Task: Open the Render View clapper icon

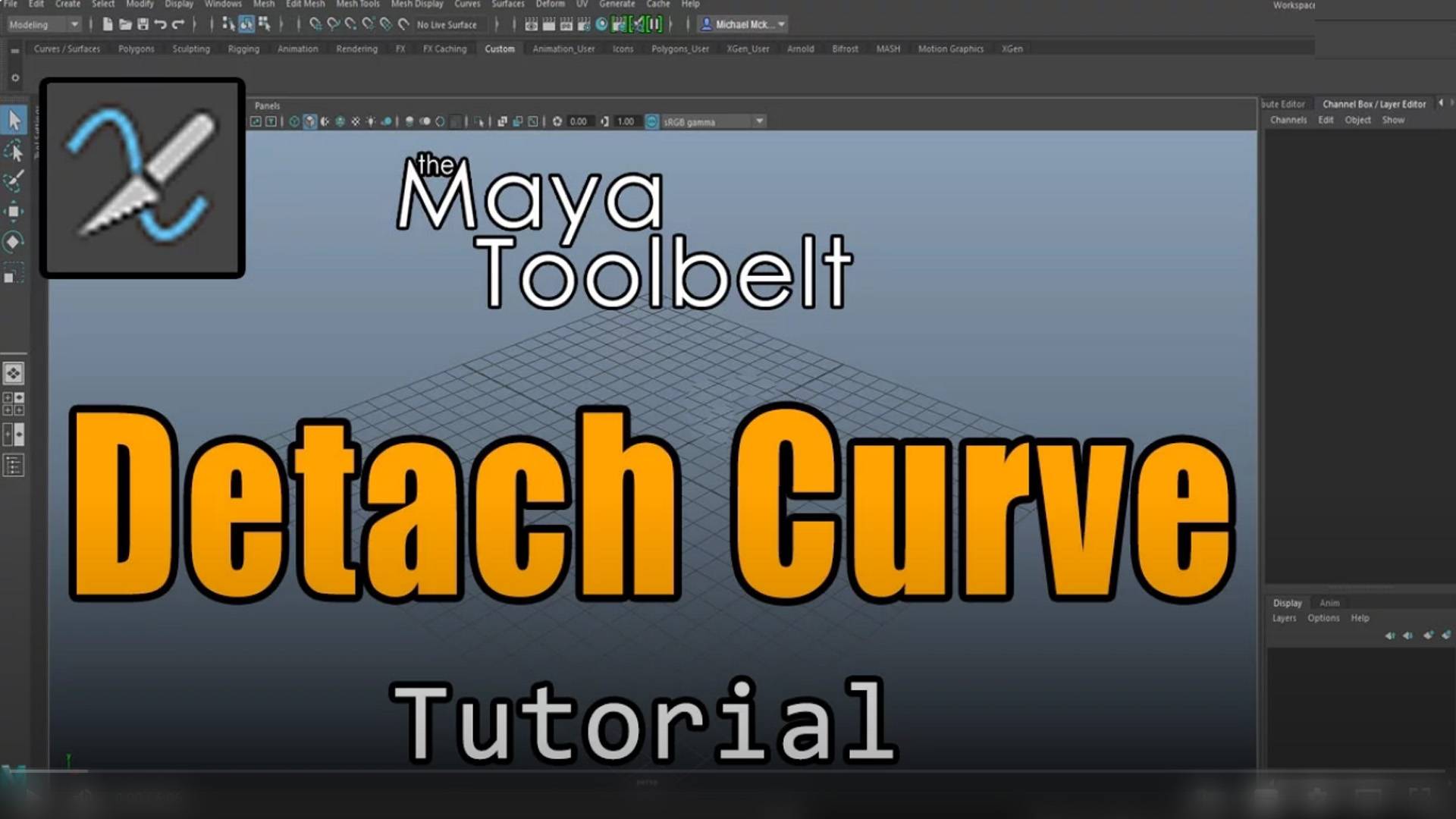Action: click(532, 24)
